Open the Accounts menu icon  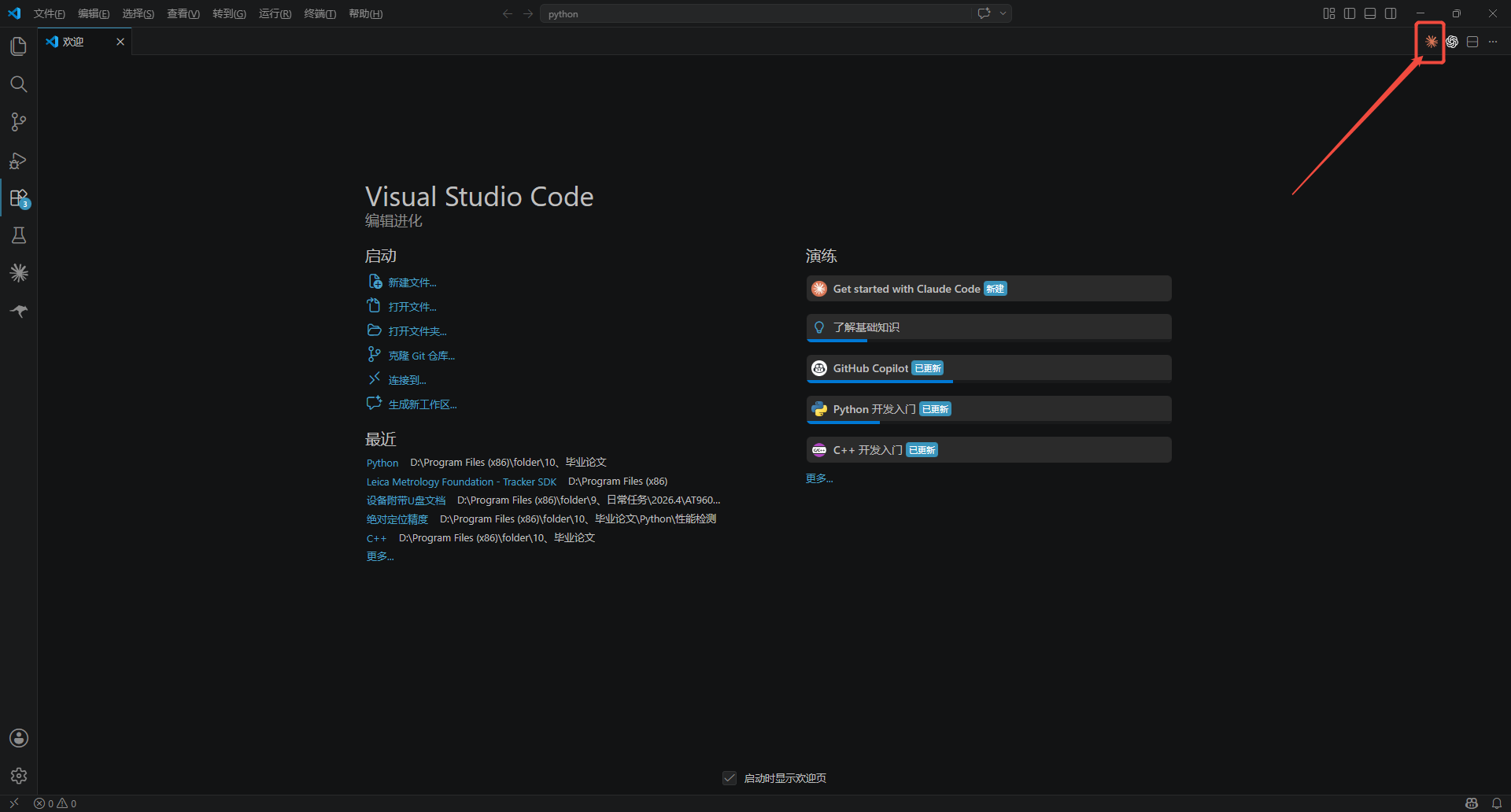19,738
